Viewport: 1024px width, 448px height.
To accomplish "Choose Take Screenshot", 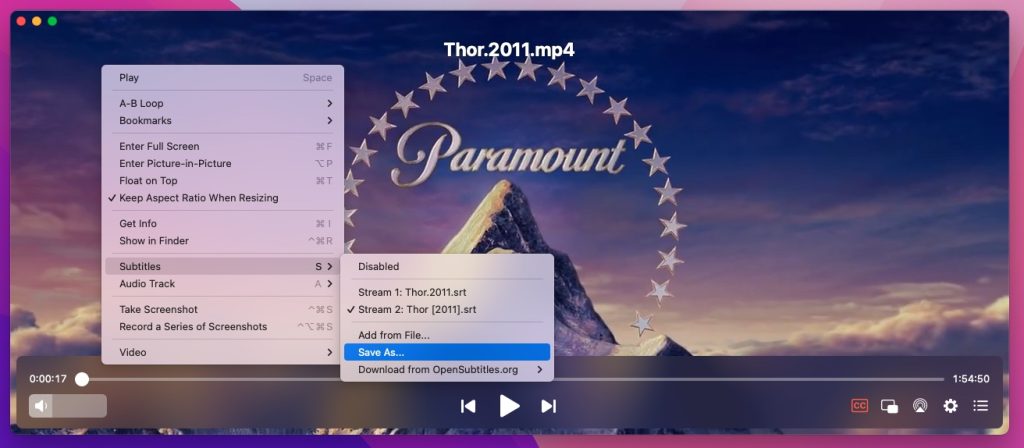I will (x=223, y=309).
